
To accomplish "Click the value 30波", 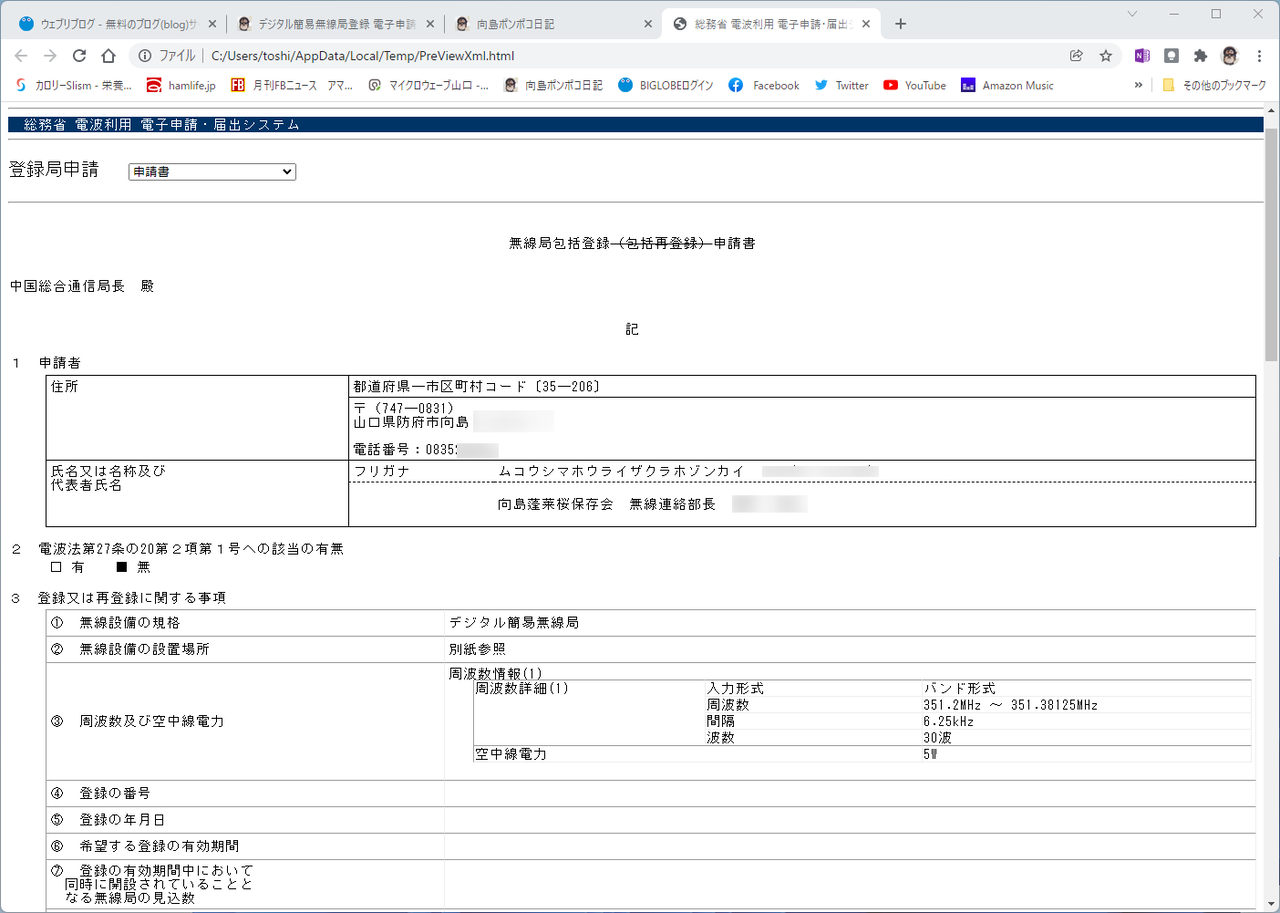I will (x=937, y=737).
